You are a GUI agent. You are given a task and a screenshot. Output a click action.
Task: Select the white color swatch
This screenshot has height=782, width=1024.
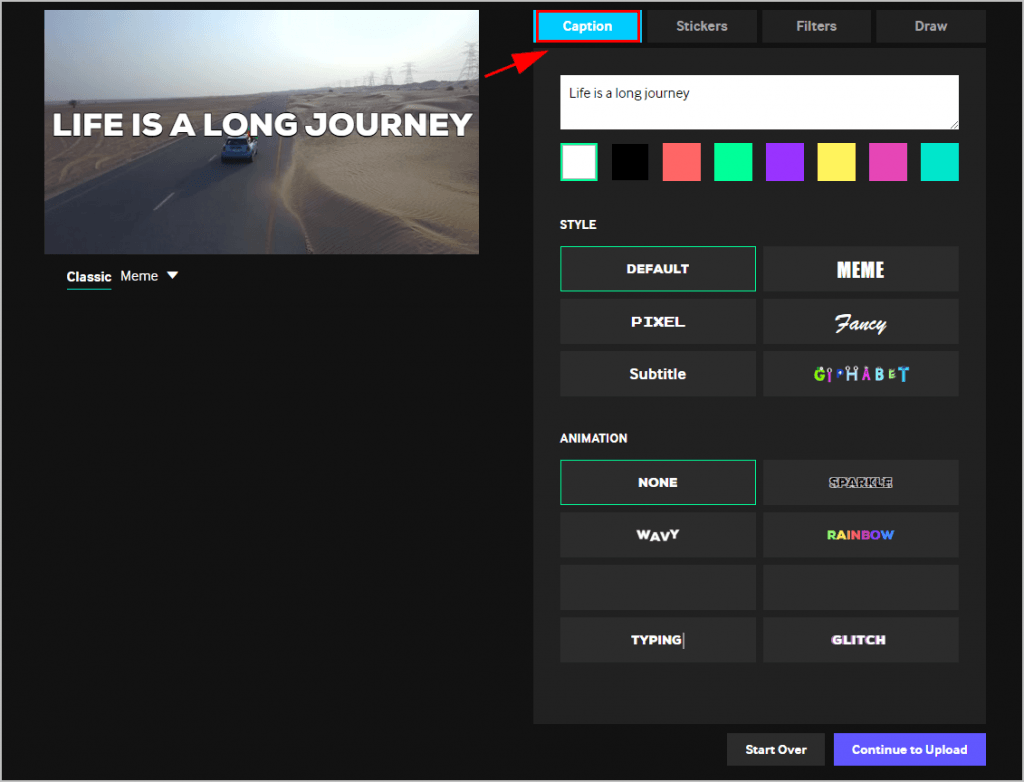tap(579, 162)
